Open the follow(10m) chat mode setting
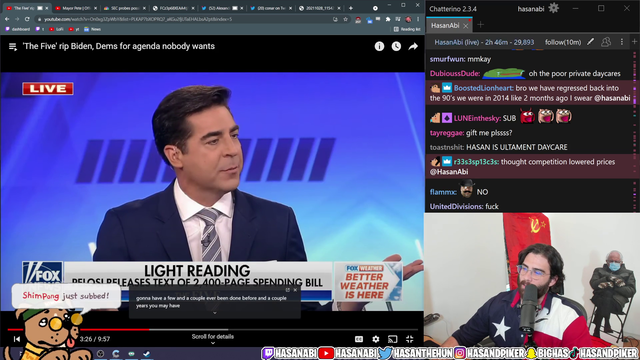 click(563, 42)
